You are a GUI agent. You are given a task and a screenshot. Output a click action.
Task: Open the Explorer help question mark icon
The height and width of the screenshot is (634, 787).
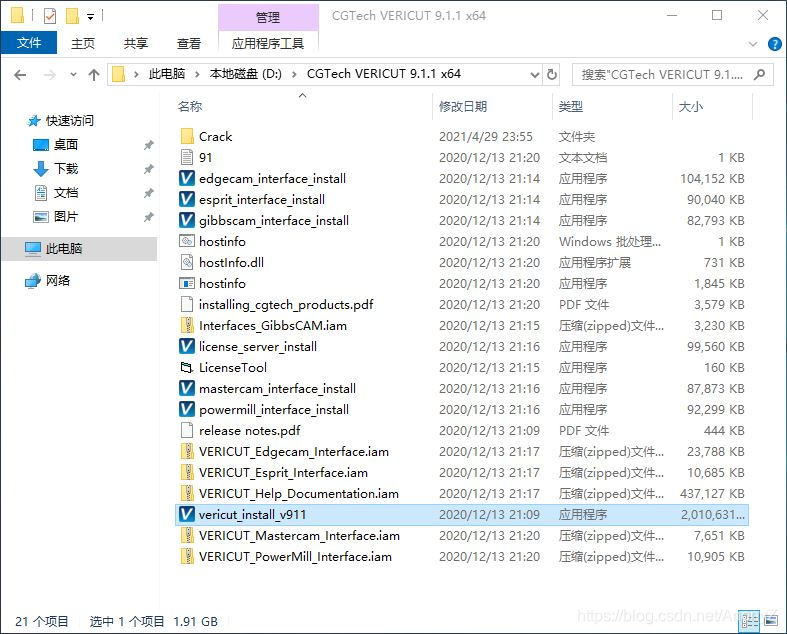(774, 44)
